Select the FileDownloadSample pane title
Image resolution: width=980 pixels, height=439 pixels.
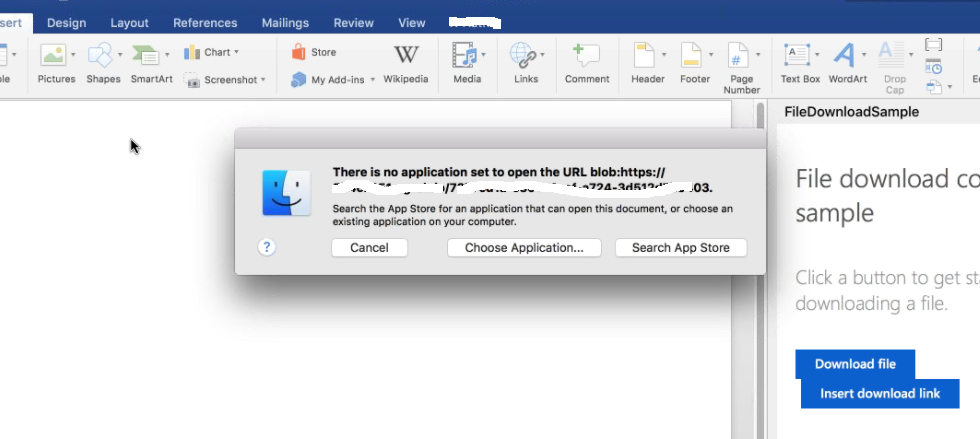851,112
